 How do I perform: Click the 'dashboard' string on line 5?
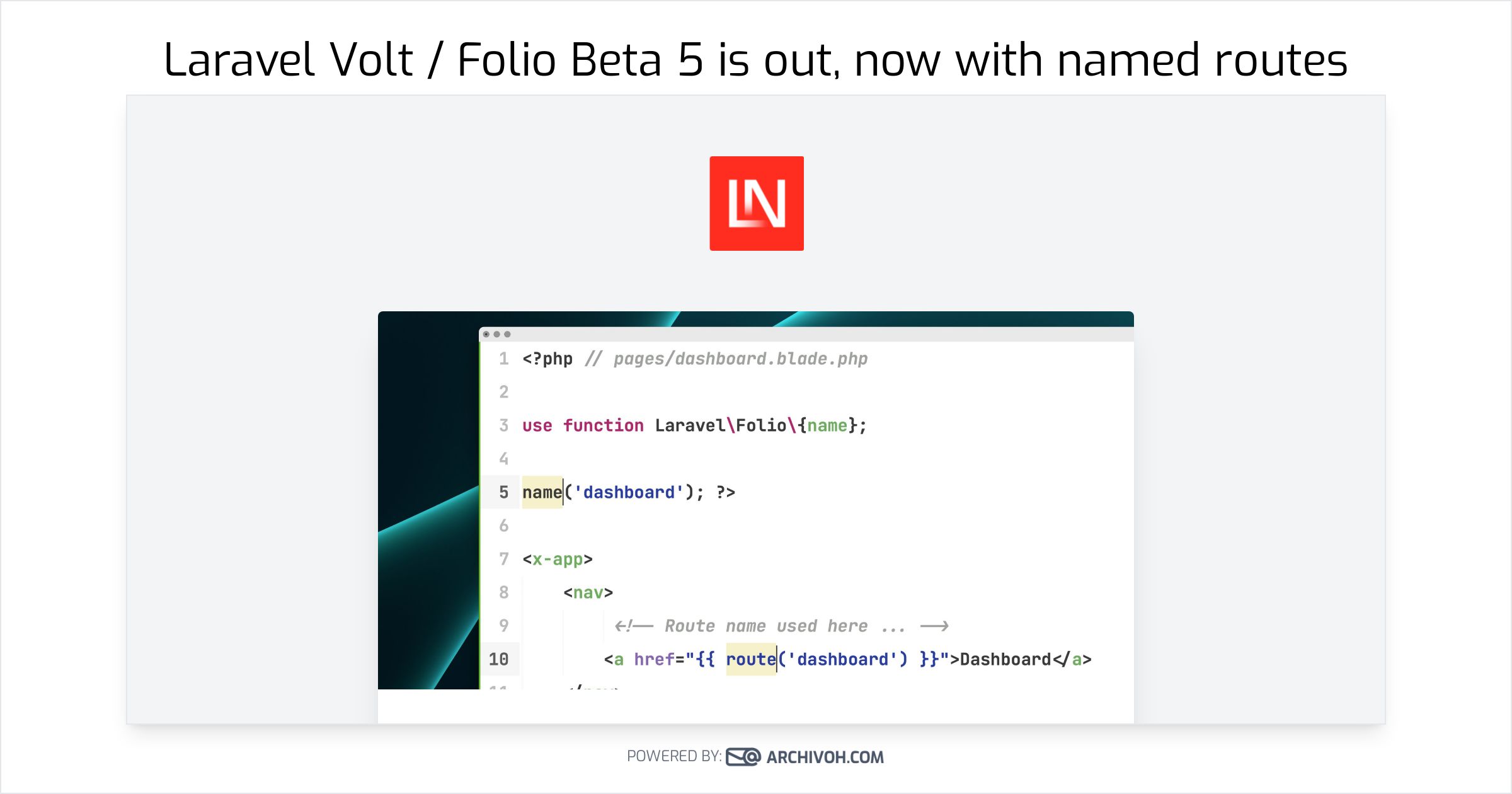click(x=629, y=492)
